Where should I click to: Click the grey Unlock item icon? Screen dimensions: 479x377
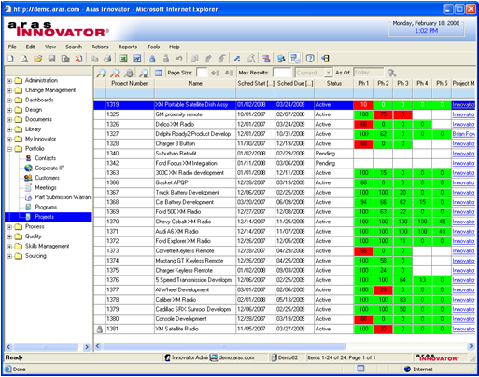tap(166, 59)
